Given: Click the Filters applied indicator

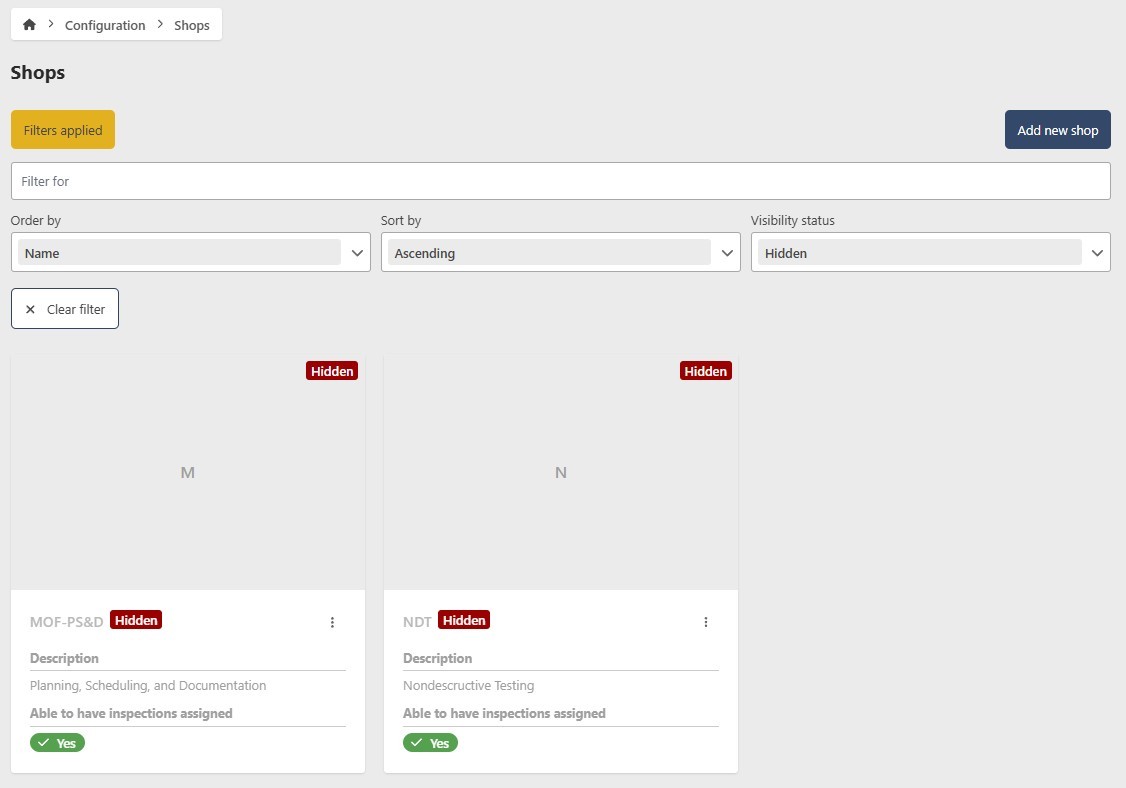Looking at the screenshot, I should point(62,129).
